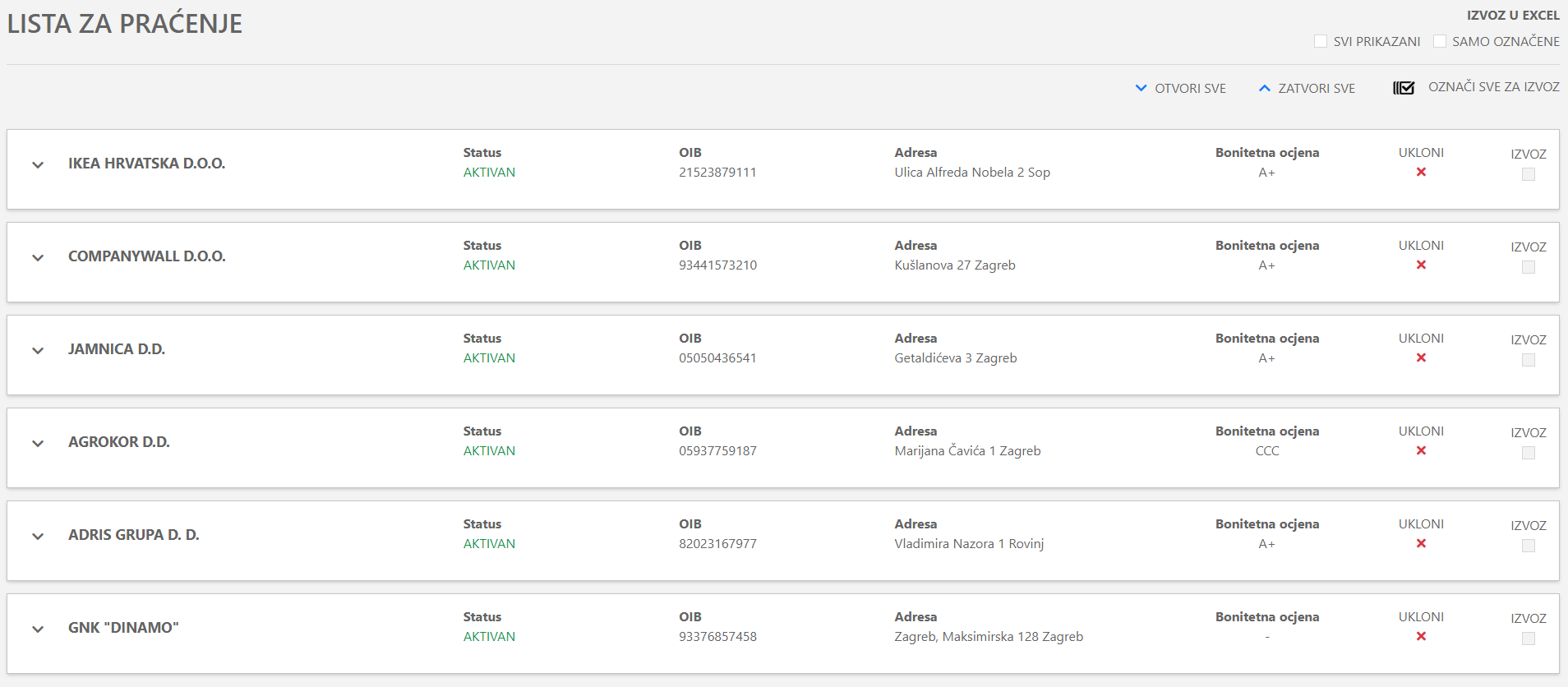
Task: Expand JAMNICA D.D. details chevron
Action: click(x=38, y=351)
